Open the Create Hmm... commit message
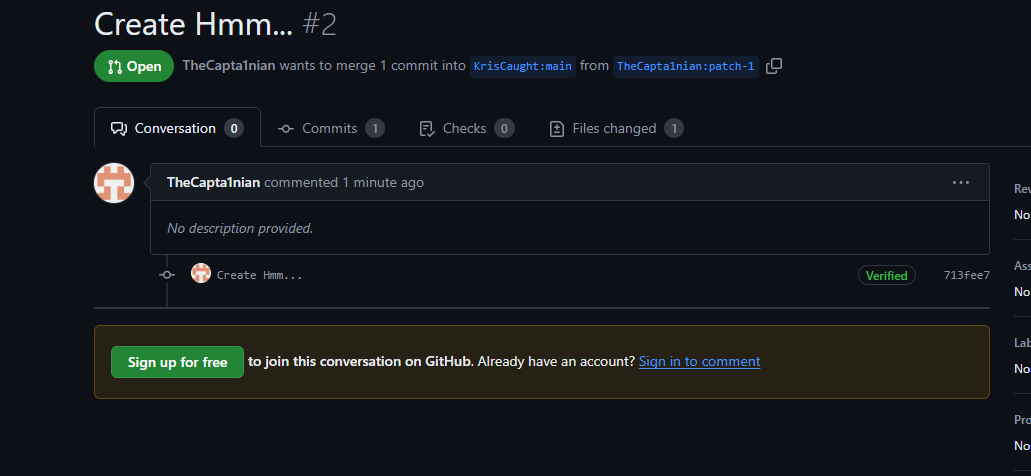 (x=260, y=275)
